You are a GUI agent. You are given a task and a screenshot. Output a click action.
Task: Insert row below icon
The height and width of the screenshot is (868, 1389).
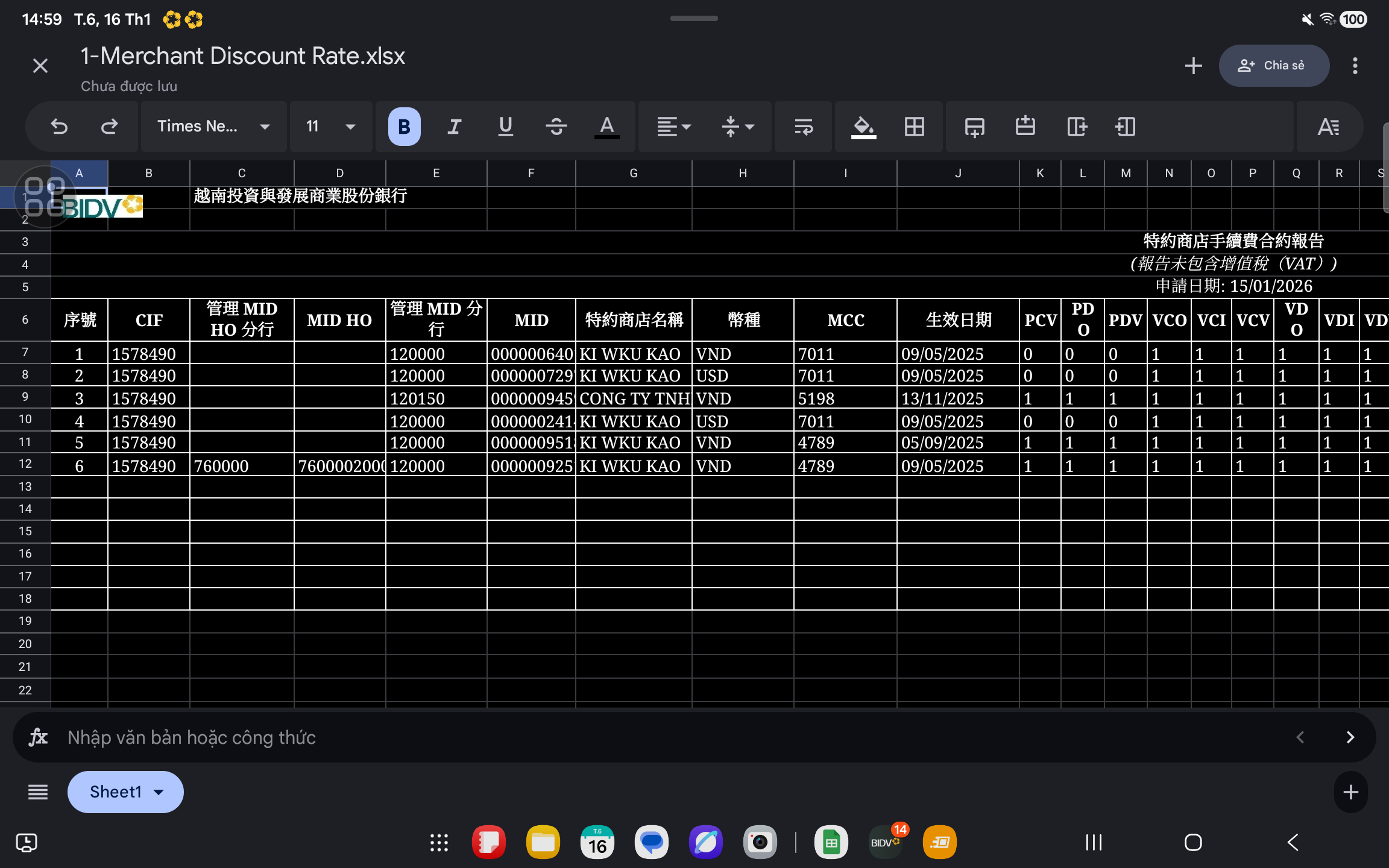click(974, 127)
